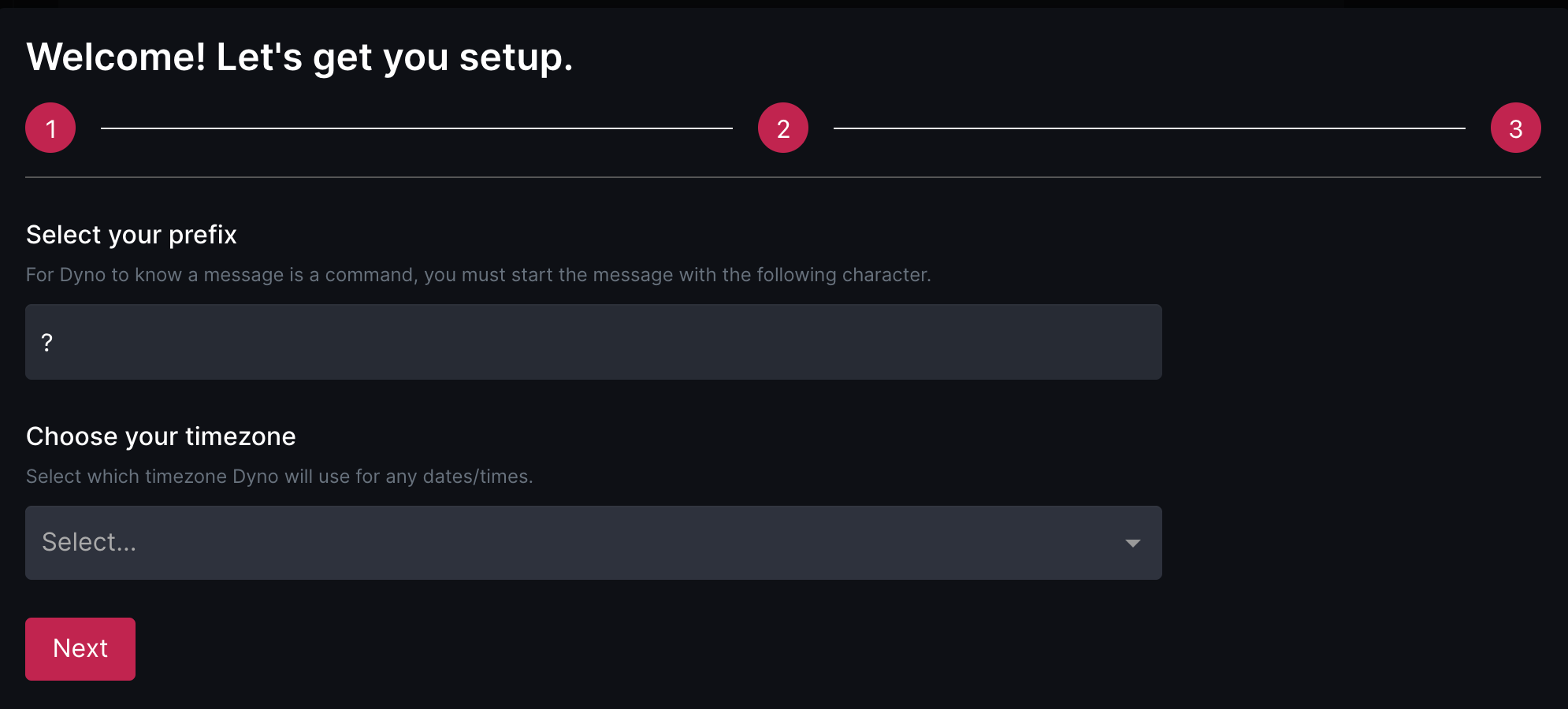
Task: Click step 1 circle in setup progress
Action: coord(50,128)
